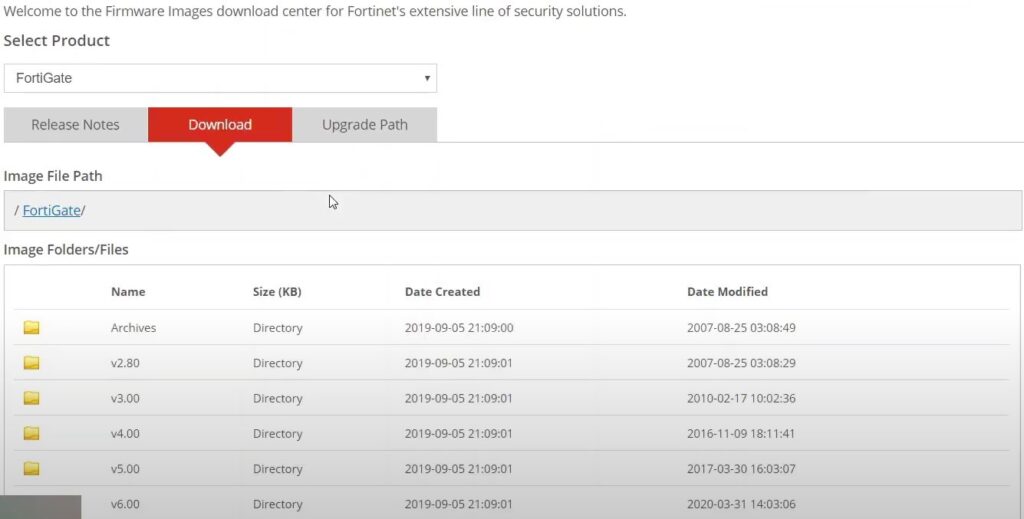Select modified date 2017-03-30 16:03:07
1024x519 pixels.
pyautogui.click(x=741, y=469)
